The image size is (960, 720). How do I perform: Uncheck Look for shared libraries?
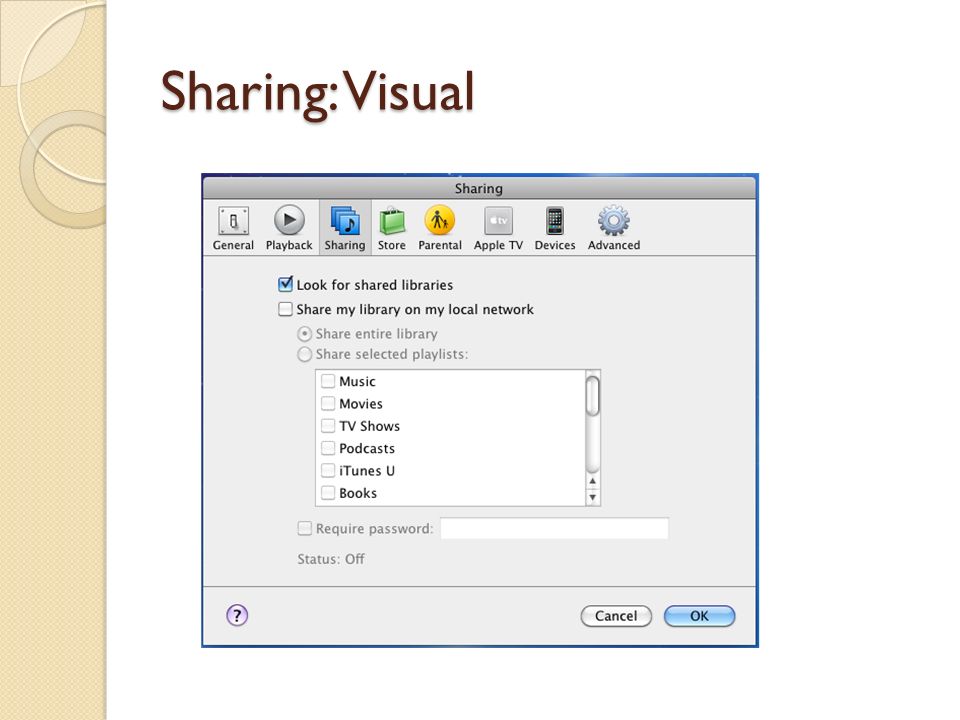[285, 285]
